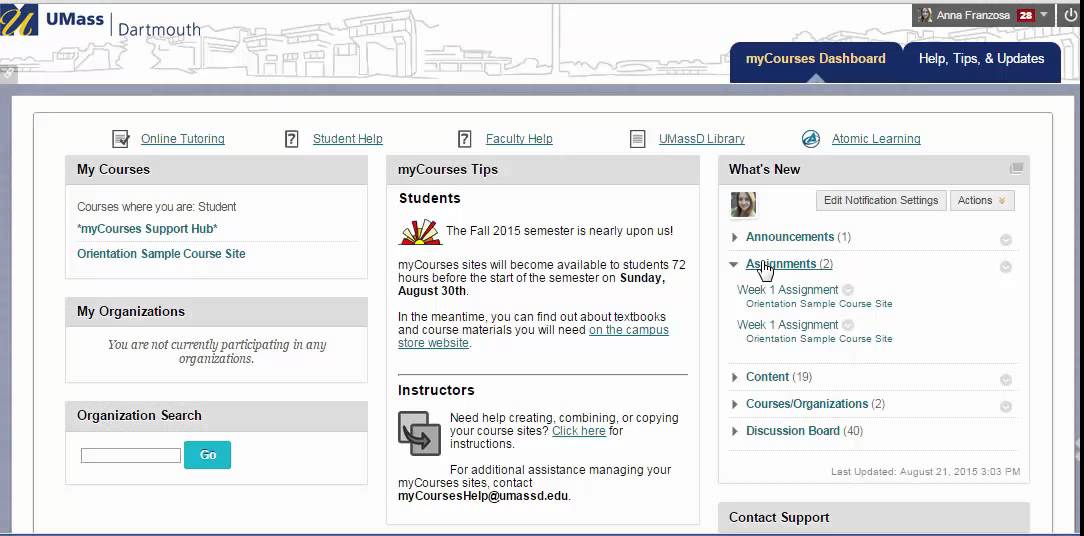Open the Actions dropdown in What's New
Image resolution: width=1084 pixels, height=536 pixels.
982,201
